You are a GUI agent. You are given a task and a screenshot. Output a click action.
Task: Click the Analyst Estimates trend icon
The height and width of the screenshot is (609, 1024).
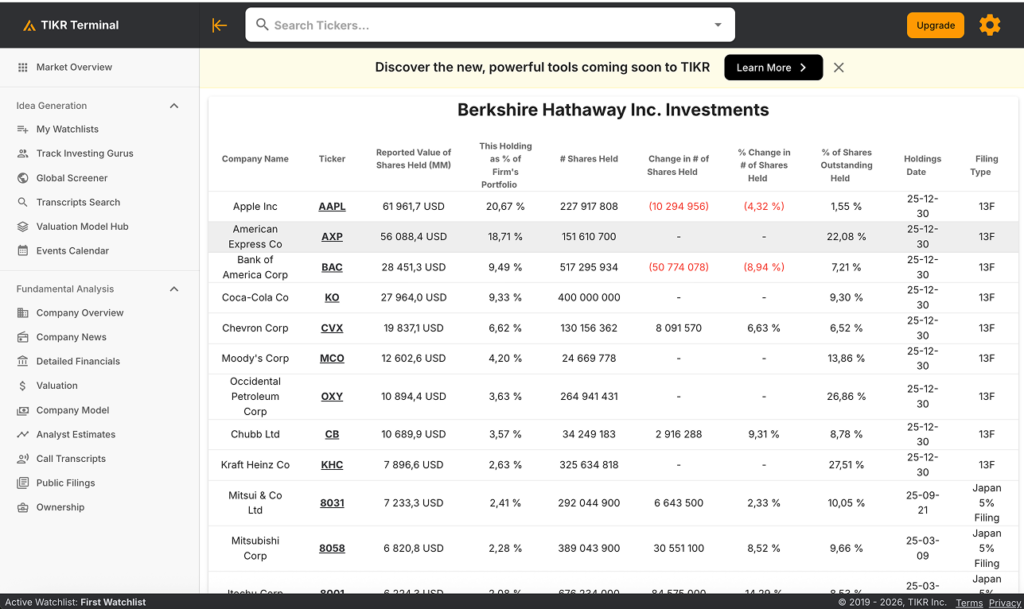(x=23, y=435)
